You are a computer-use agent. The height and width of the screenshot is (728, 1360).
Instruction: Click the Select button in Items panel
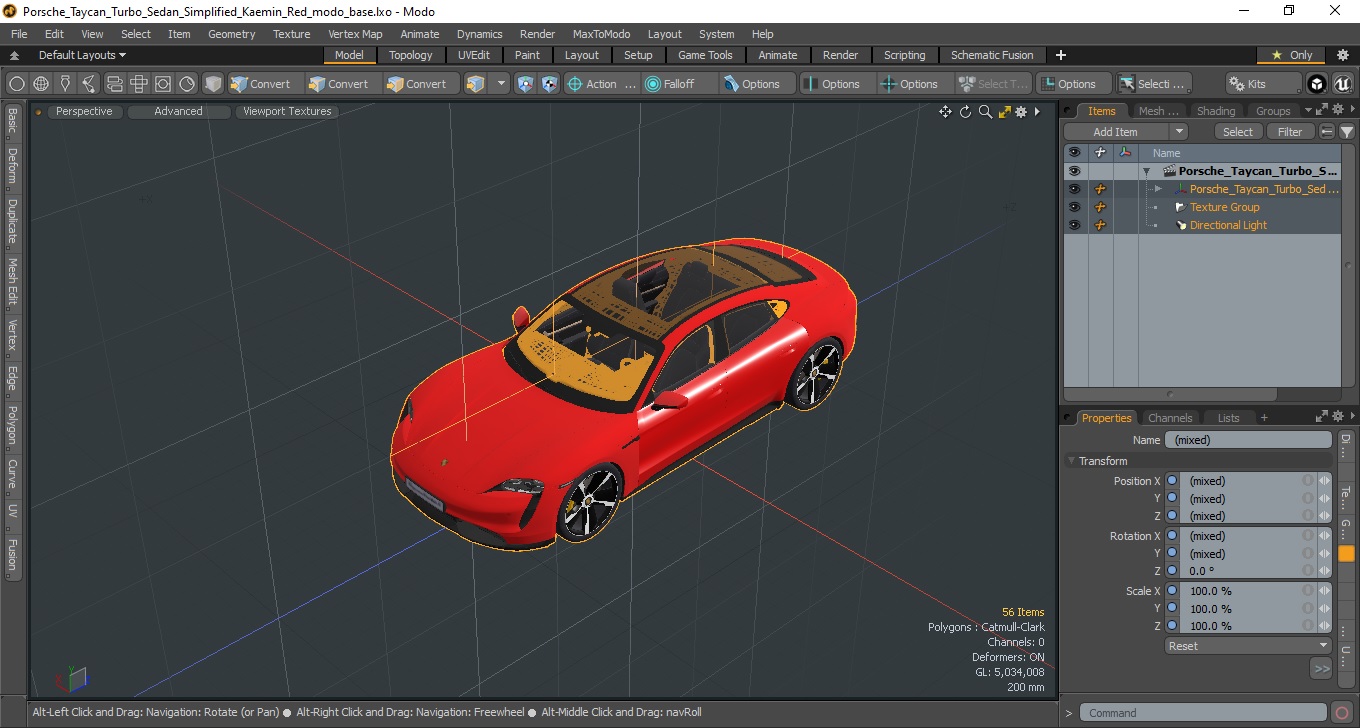coord(1238,132)
